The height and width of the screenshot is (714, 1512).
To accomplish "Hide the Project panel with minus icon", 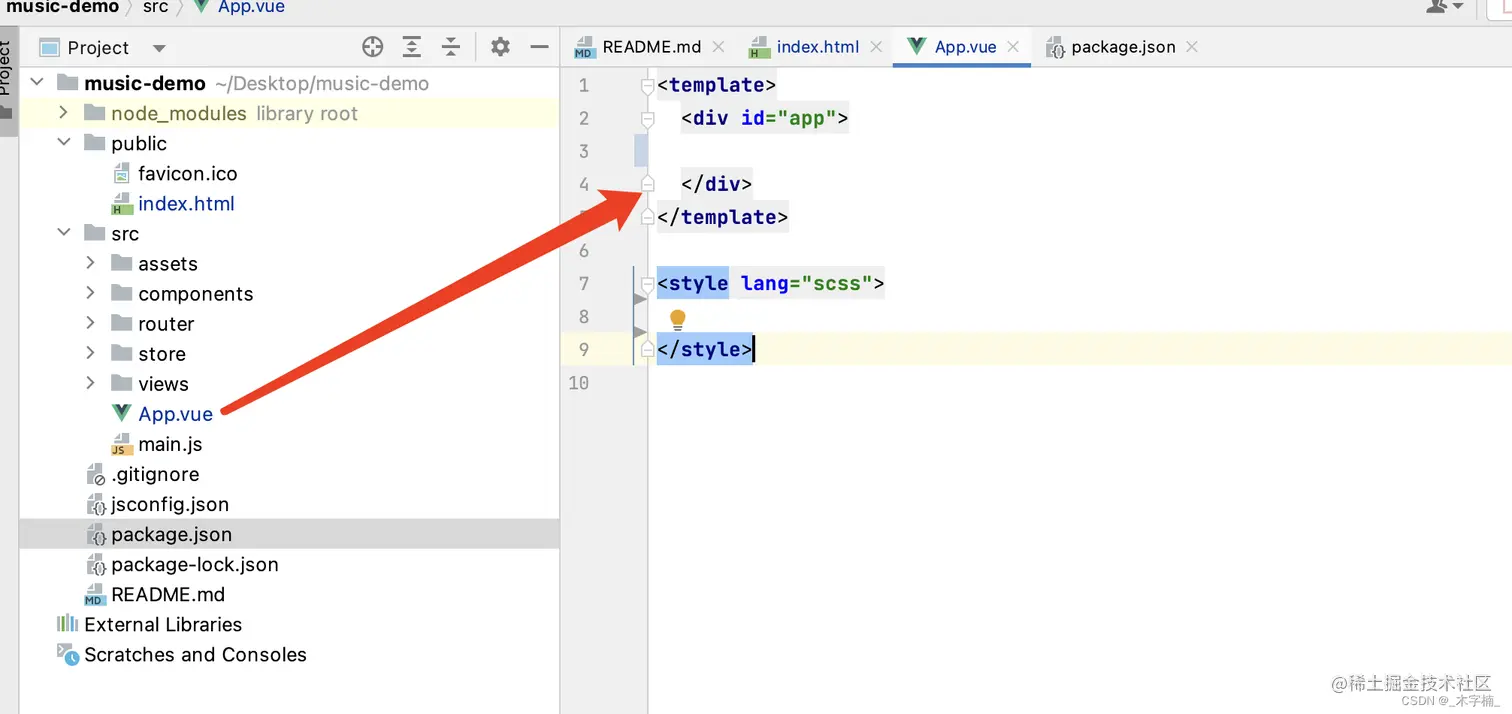I will 540,47.
